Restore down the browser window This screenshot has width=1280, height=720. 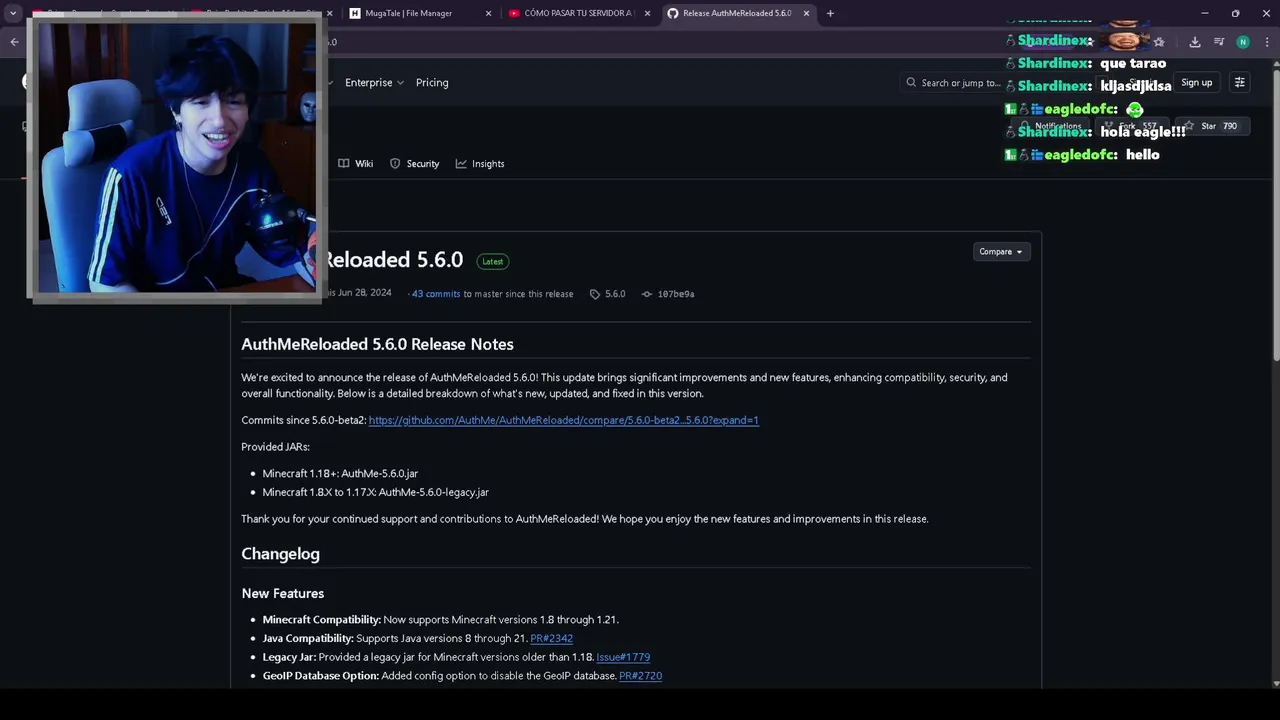pos(1235,13)
